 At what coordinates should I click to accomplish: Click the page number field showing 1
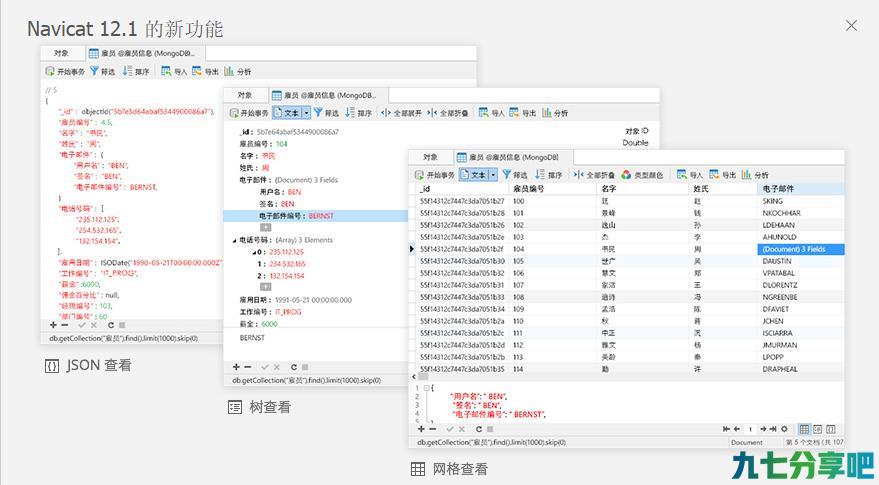(750, 429)
